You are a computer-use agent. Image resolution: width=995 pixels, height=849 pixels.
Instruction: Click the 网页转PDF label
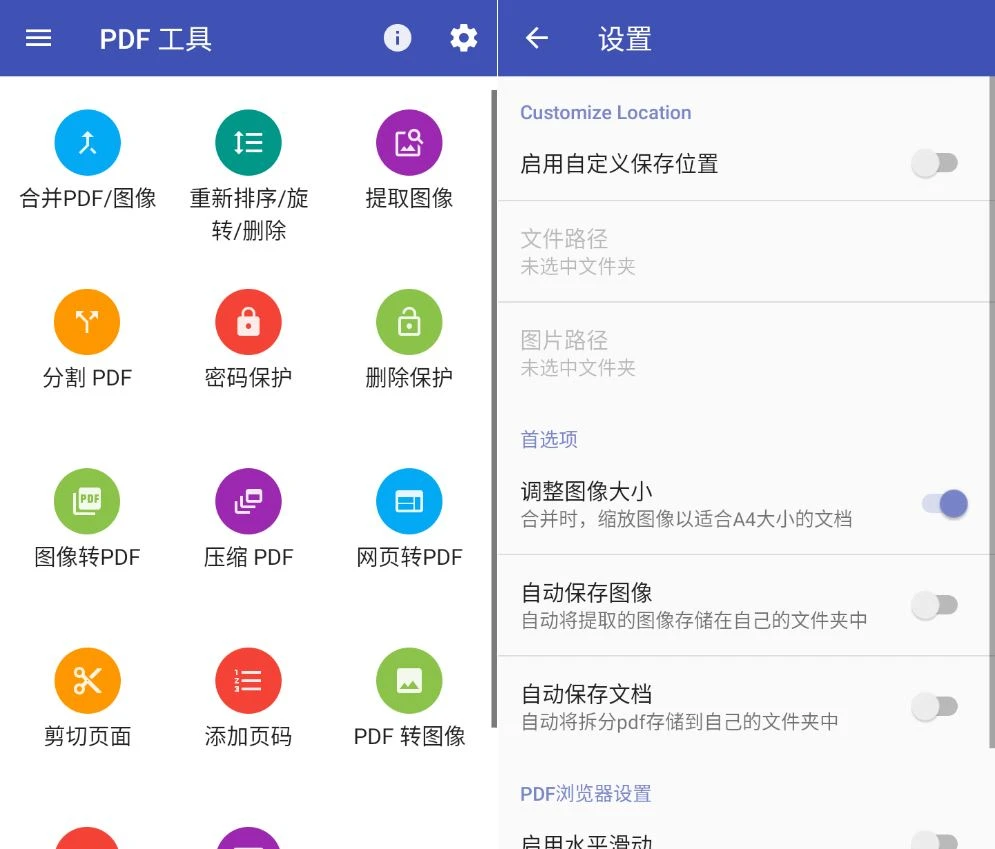(x=409, y=557)
